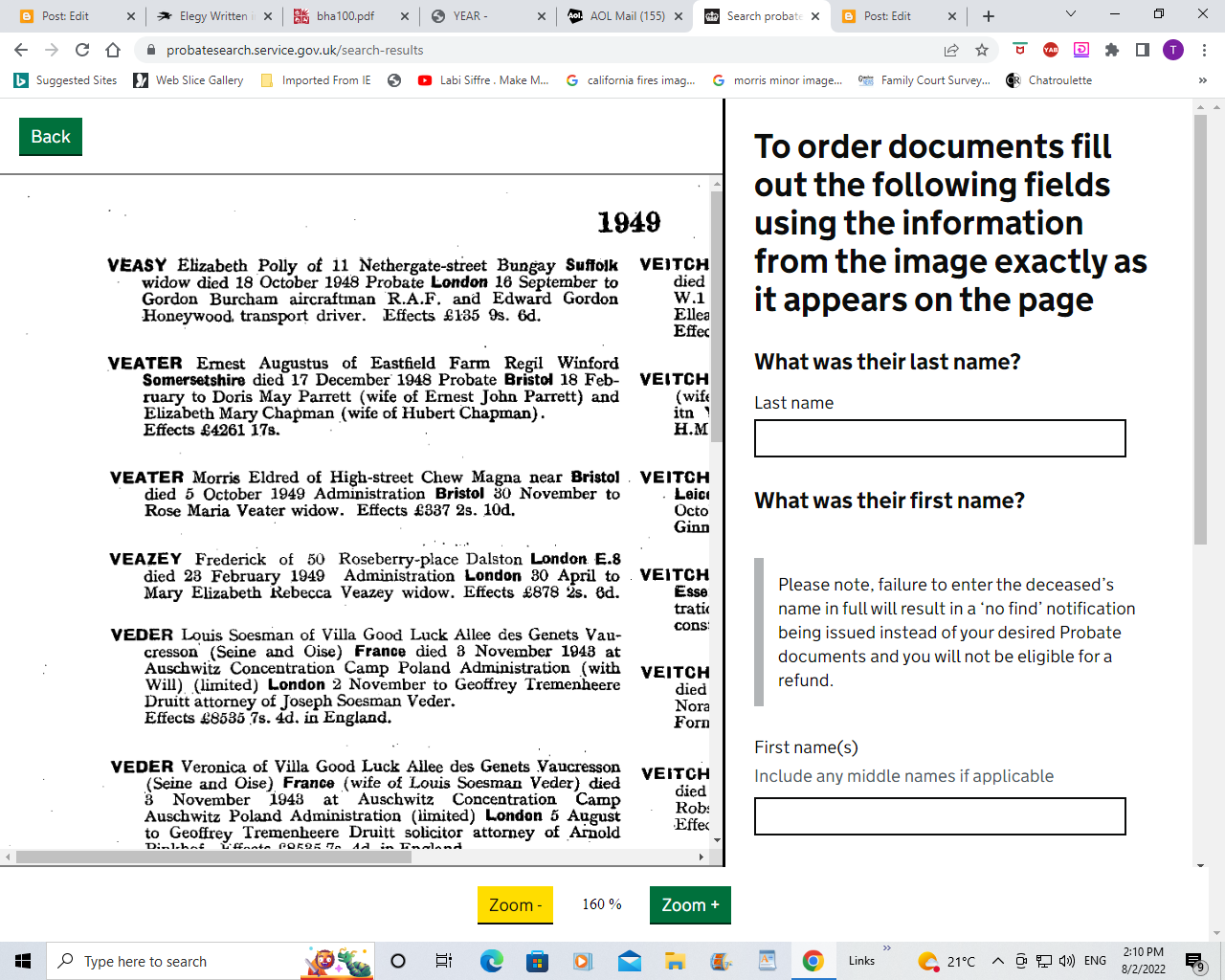Open a new browser tab

click(989, 16)
